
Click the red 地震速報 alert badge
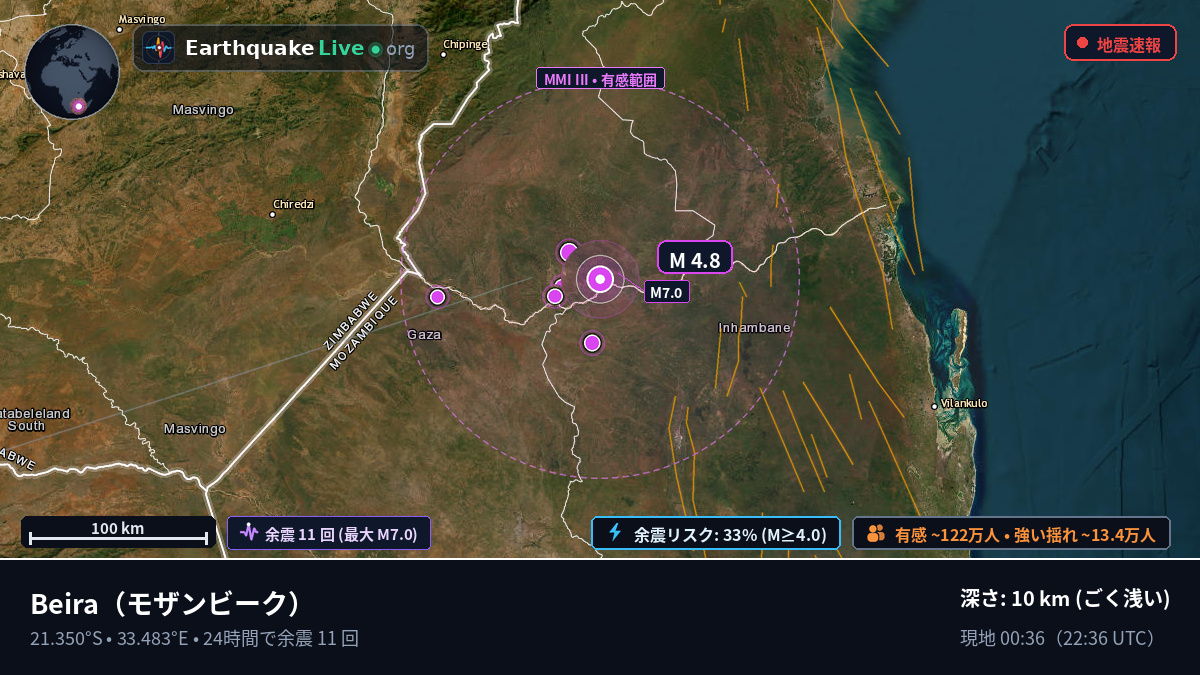(x=1120, y=43)
